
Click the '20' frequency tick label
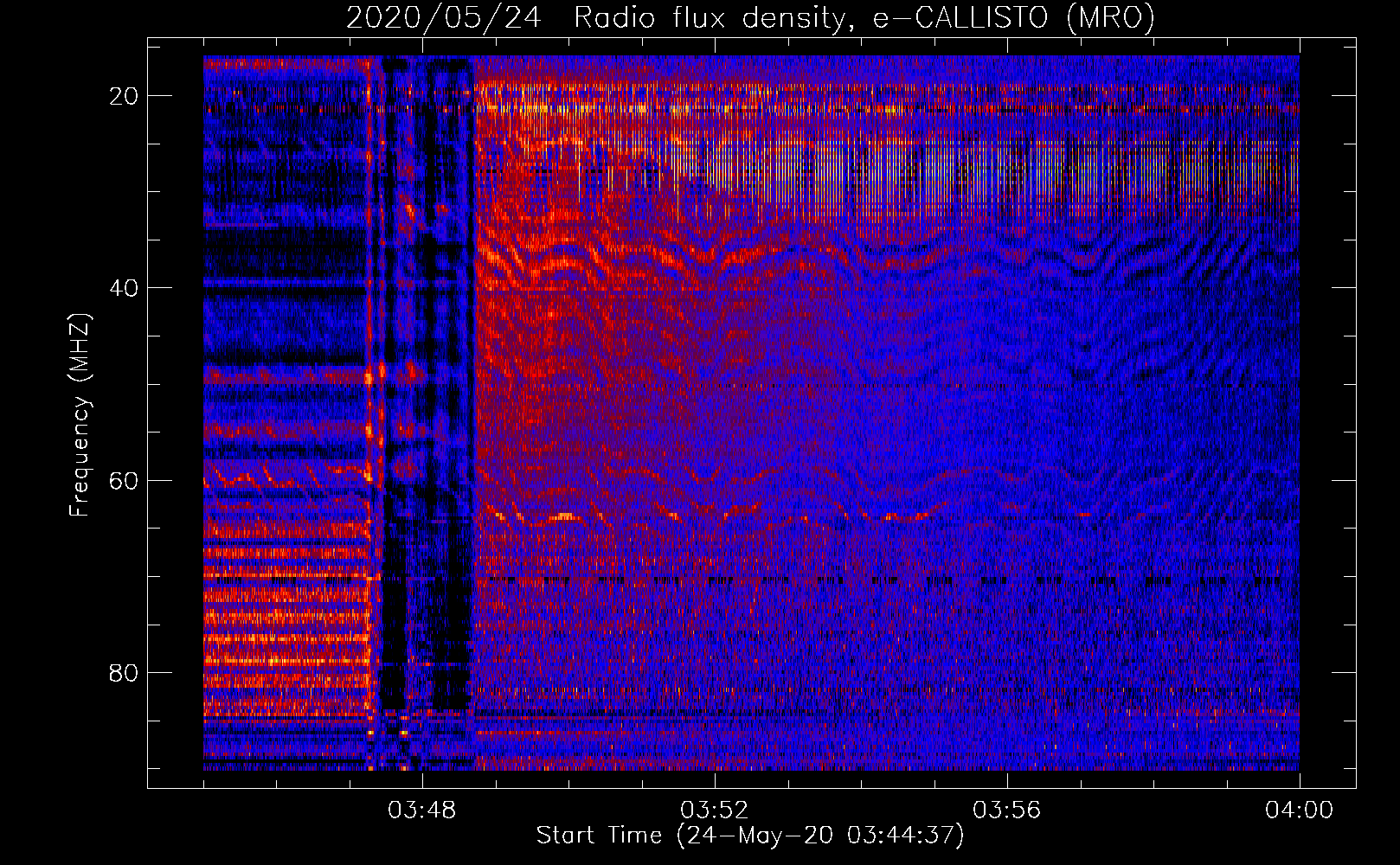(x=125, y=95)
